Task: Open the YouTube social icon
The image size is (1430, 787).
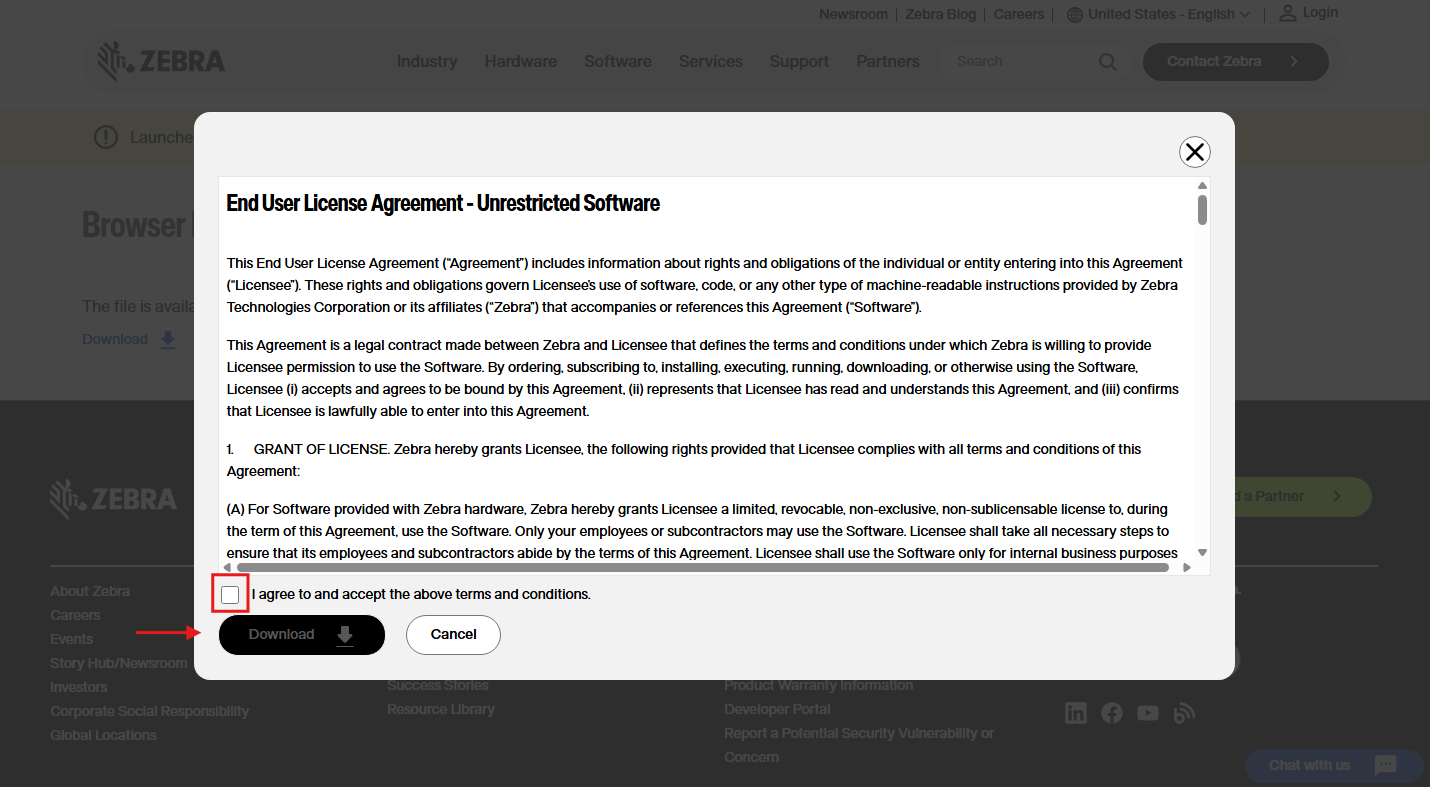Action: tap(1148, 713)
